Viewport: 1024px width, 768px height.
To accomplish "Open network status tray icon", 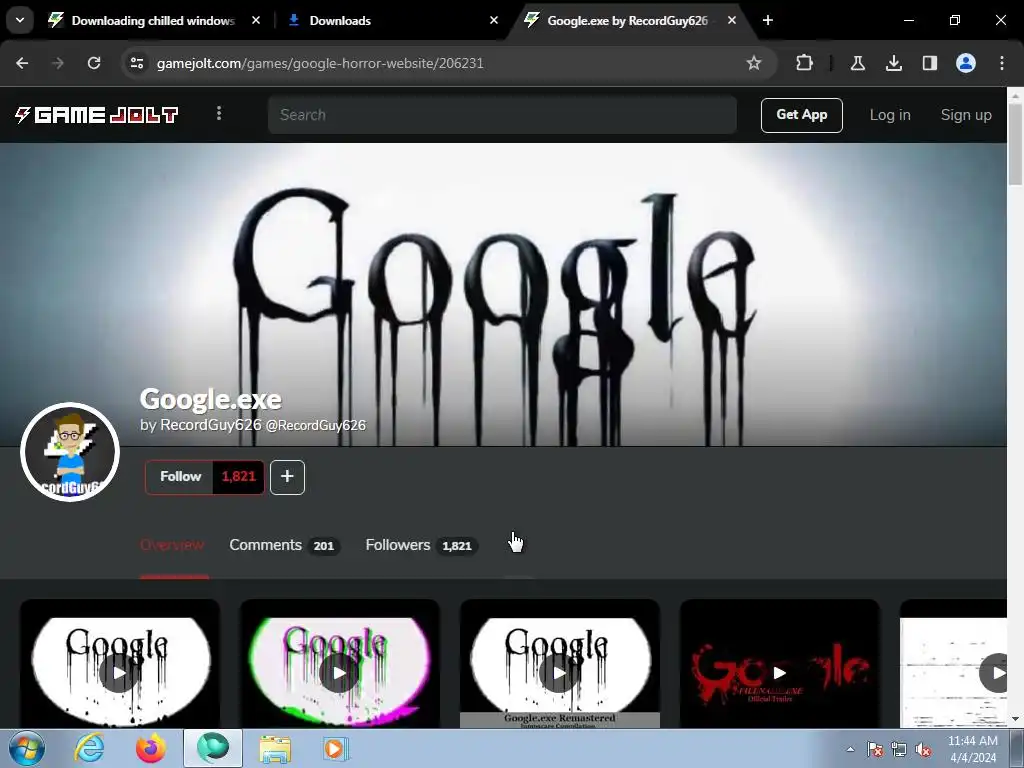I will (x=899, y=750).
